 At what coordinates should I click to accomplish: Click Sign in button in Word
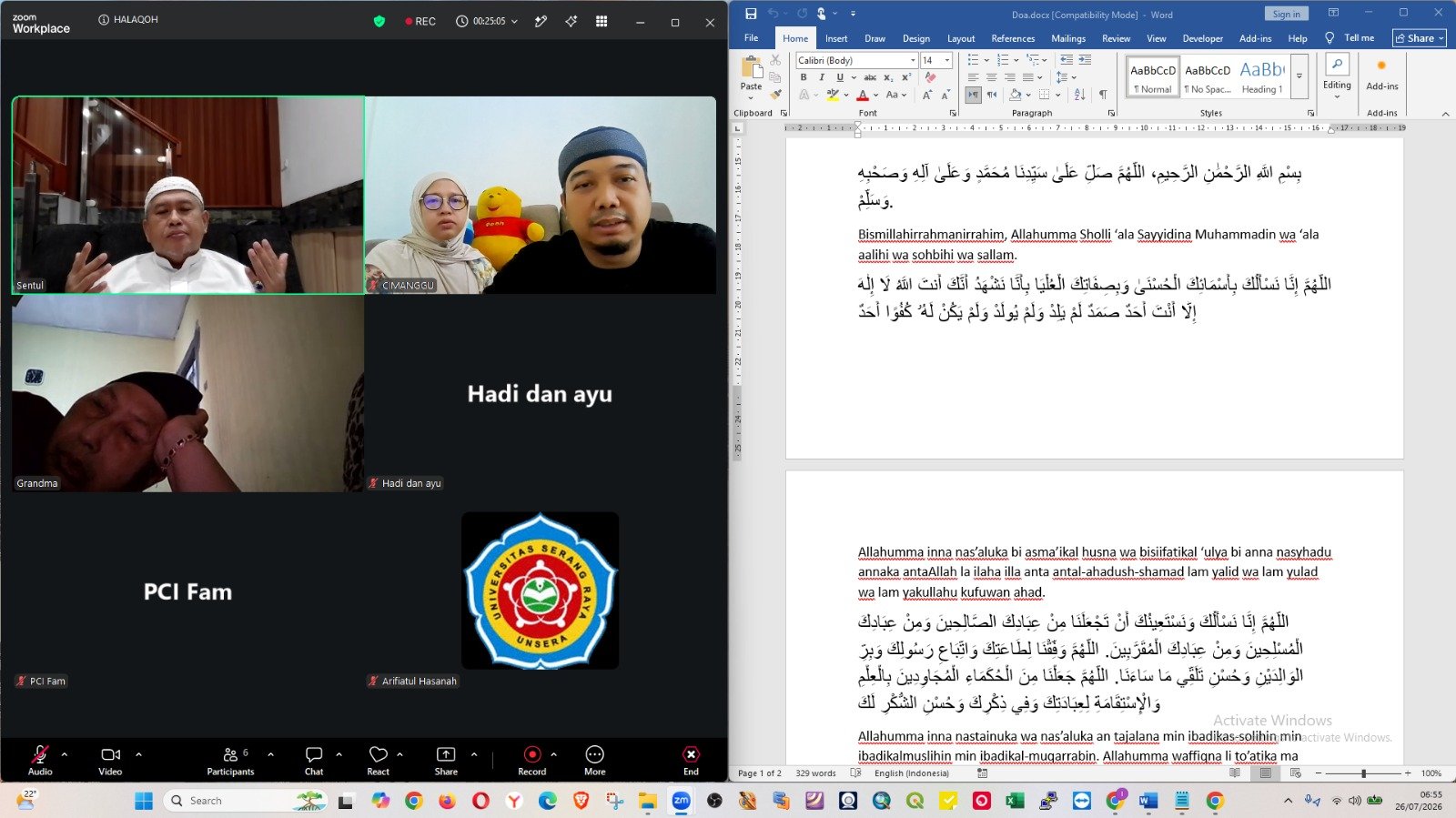pos(1286,14)
